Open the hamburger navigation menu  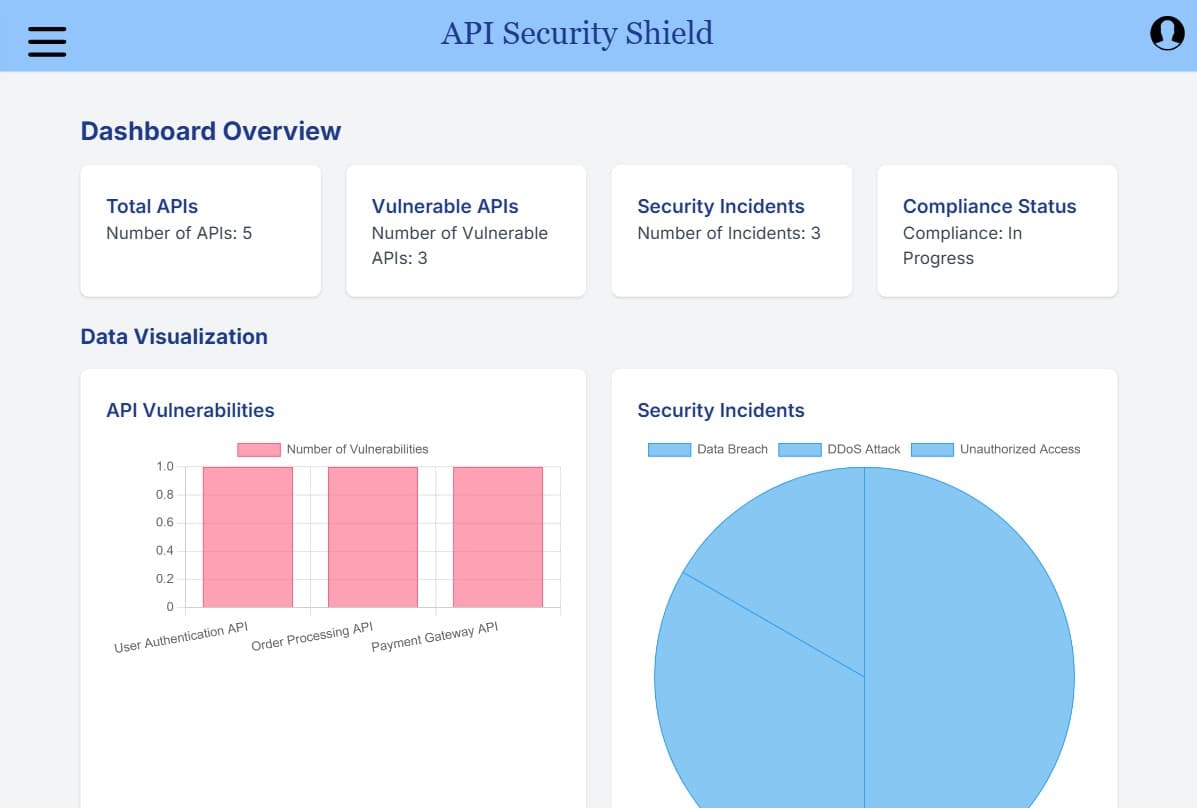pyautogui.click(x=47, y=41)
